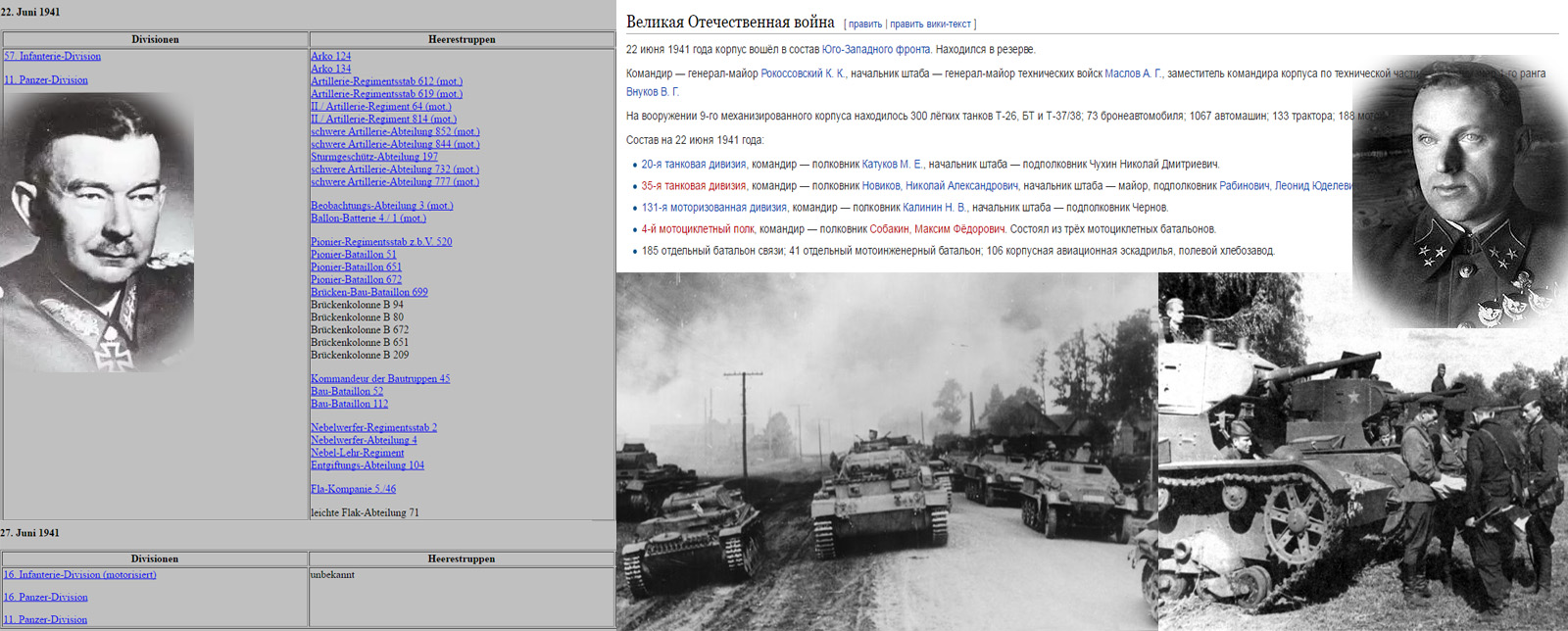Click the 27. Juni 1941 heading
The width and height of the screenshot is (1568, 631).
pyautogui.click(x=30, y=533)
